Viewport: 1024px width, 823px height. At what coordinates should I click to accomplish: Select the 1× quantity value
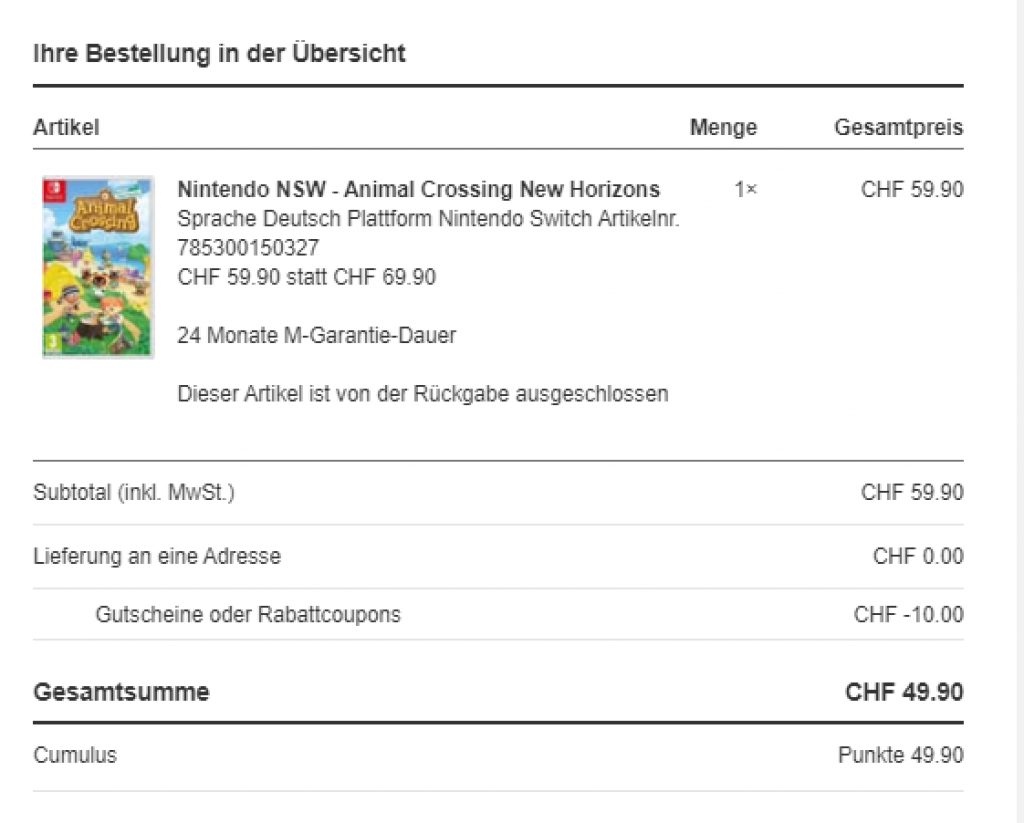pyautogui.click(x=745, y=189)
